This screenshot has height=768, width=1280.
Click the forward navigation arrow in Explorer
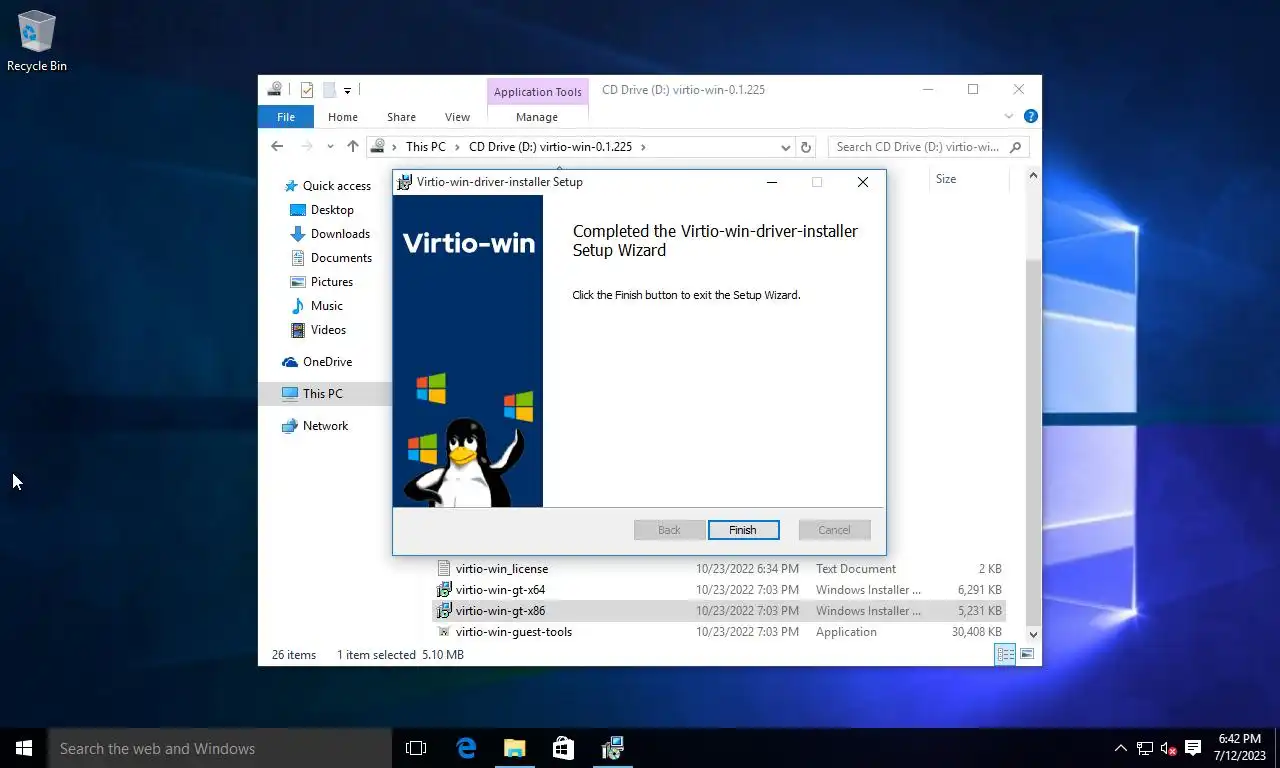pyautogui.click(x=307, y=146)
